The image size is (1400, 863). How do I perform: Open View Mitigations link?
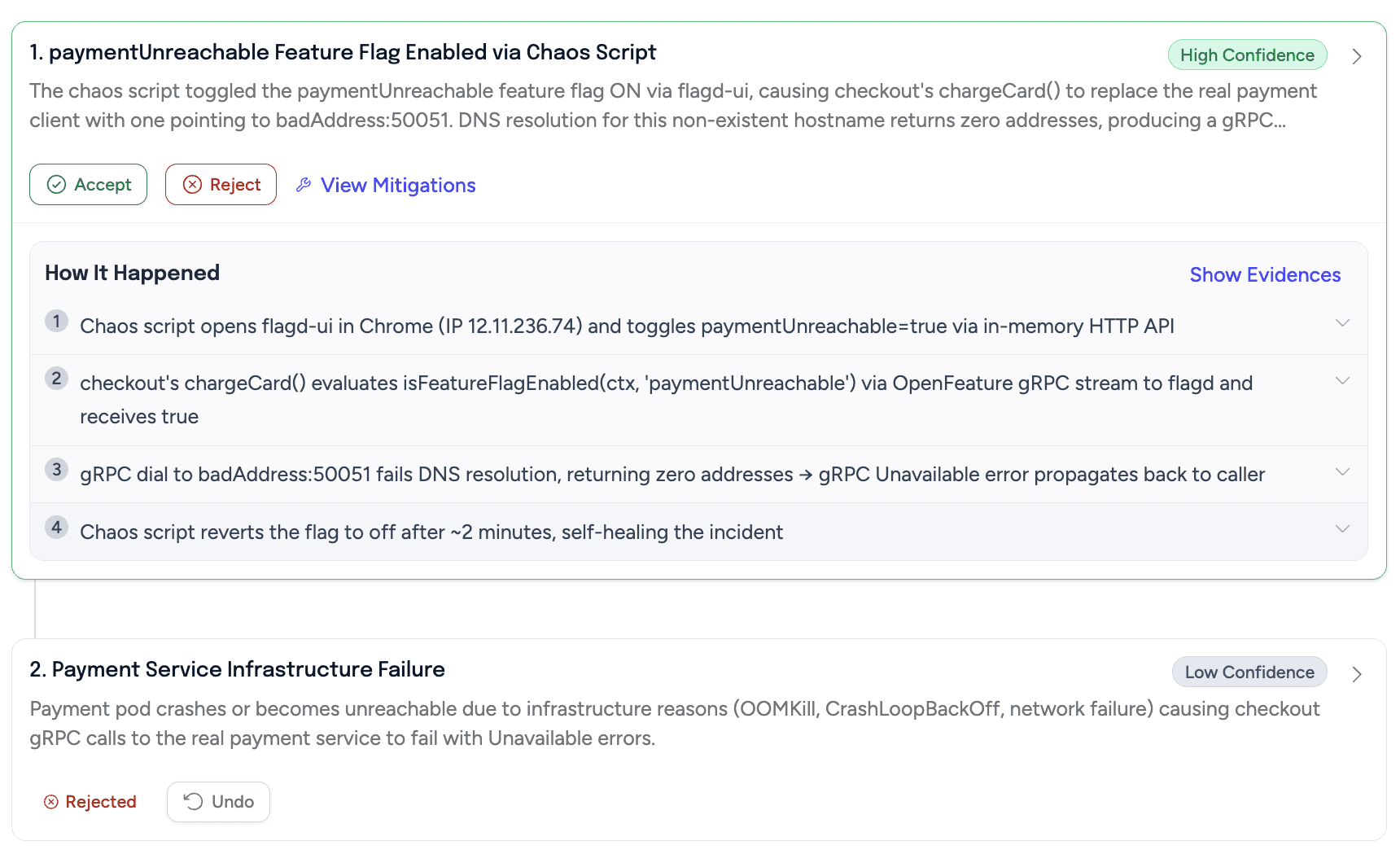(397, 186)
